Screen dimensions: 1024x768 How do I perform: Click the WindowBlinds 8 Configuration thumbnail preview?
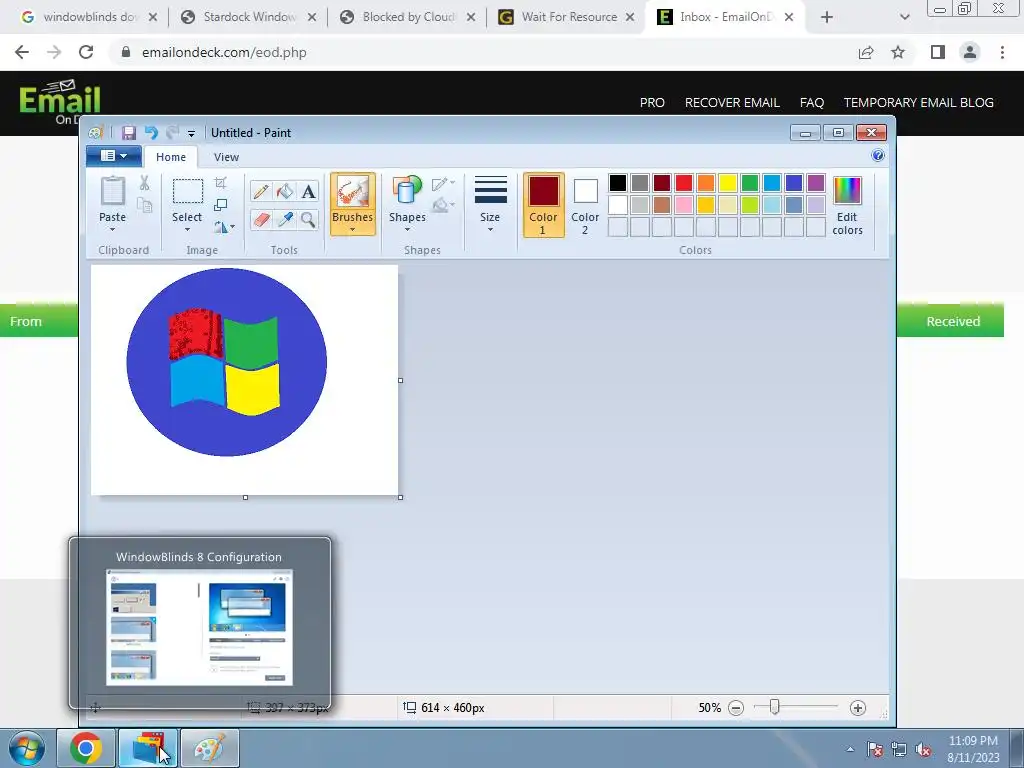(x=199, y=628)
